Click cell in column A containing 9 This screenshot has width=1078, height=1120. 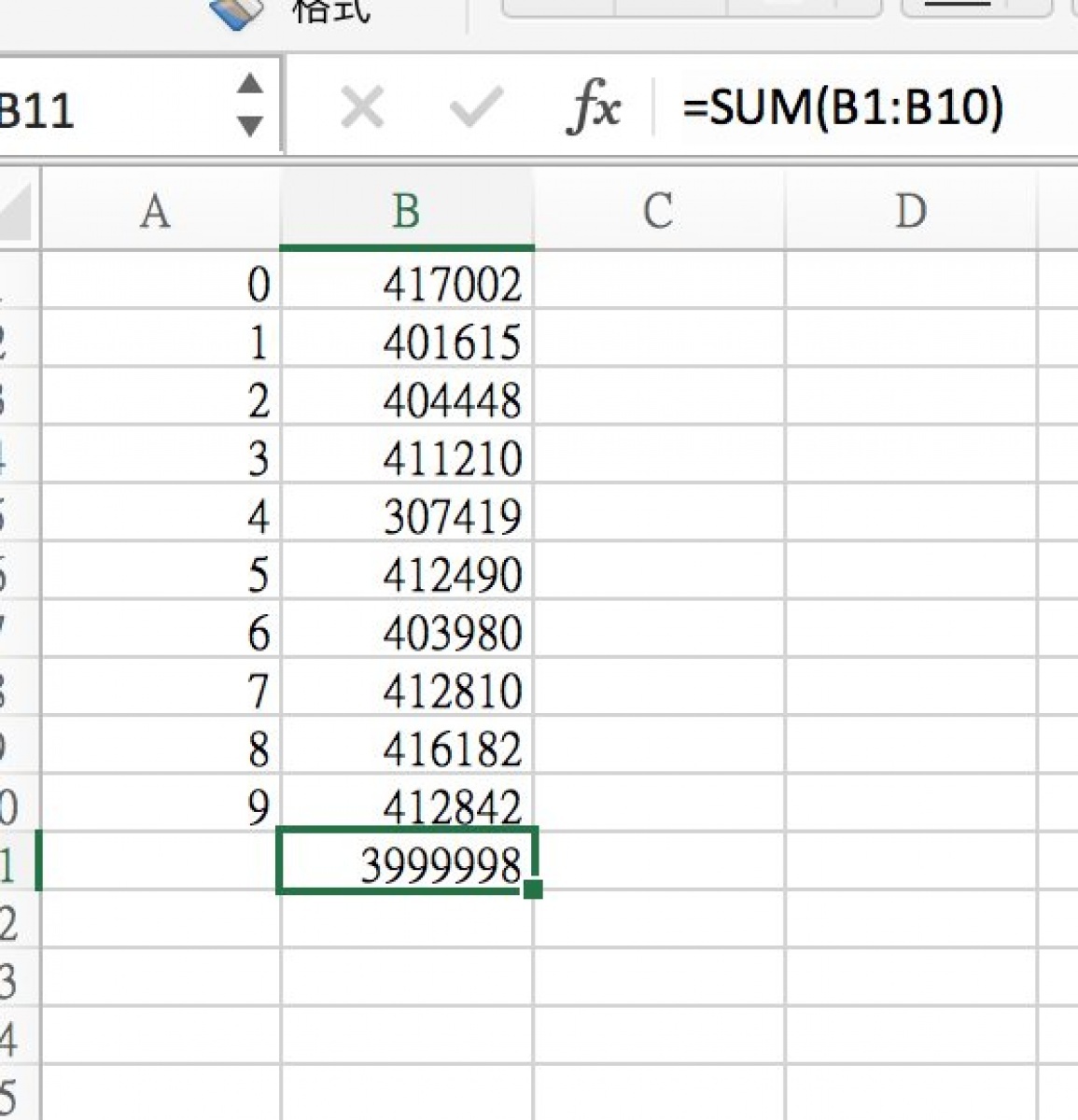point(161,805)
